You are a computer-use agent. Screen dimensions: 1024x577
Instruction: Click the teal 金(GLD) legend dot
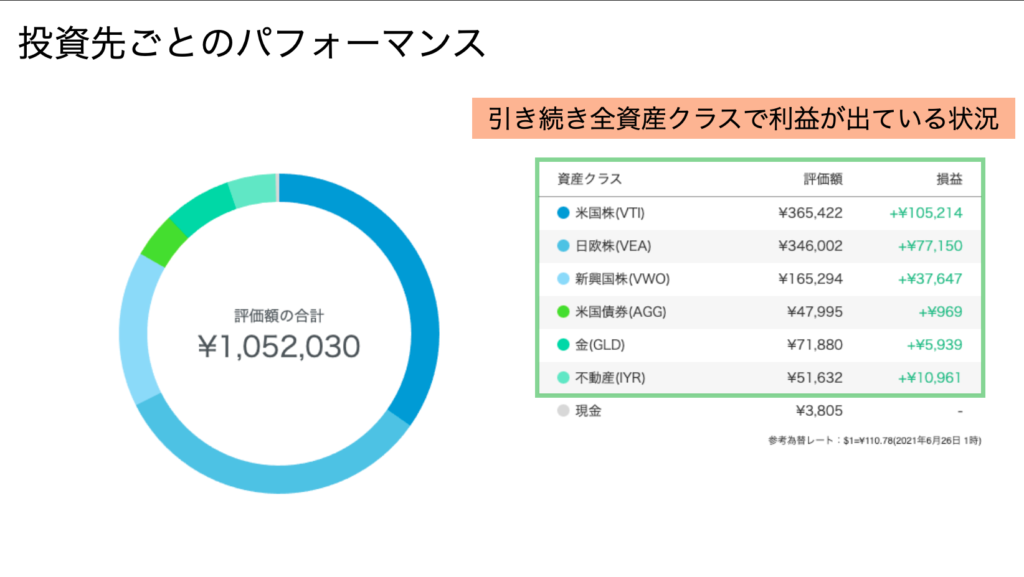click(561, 344)
